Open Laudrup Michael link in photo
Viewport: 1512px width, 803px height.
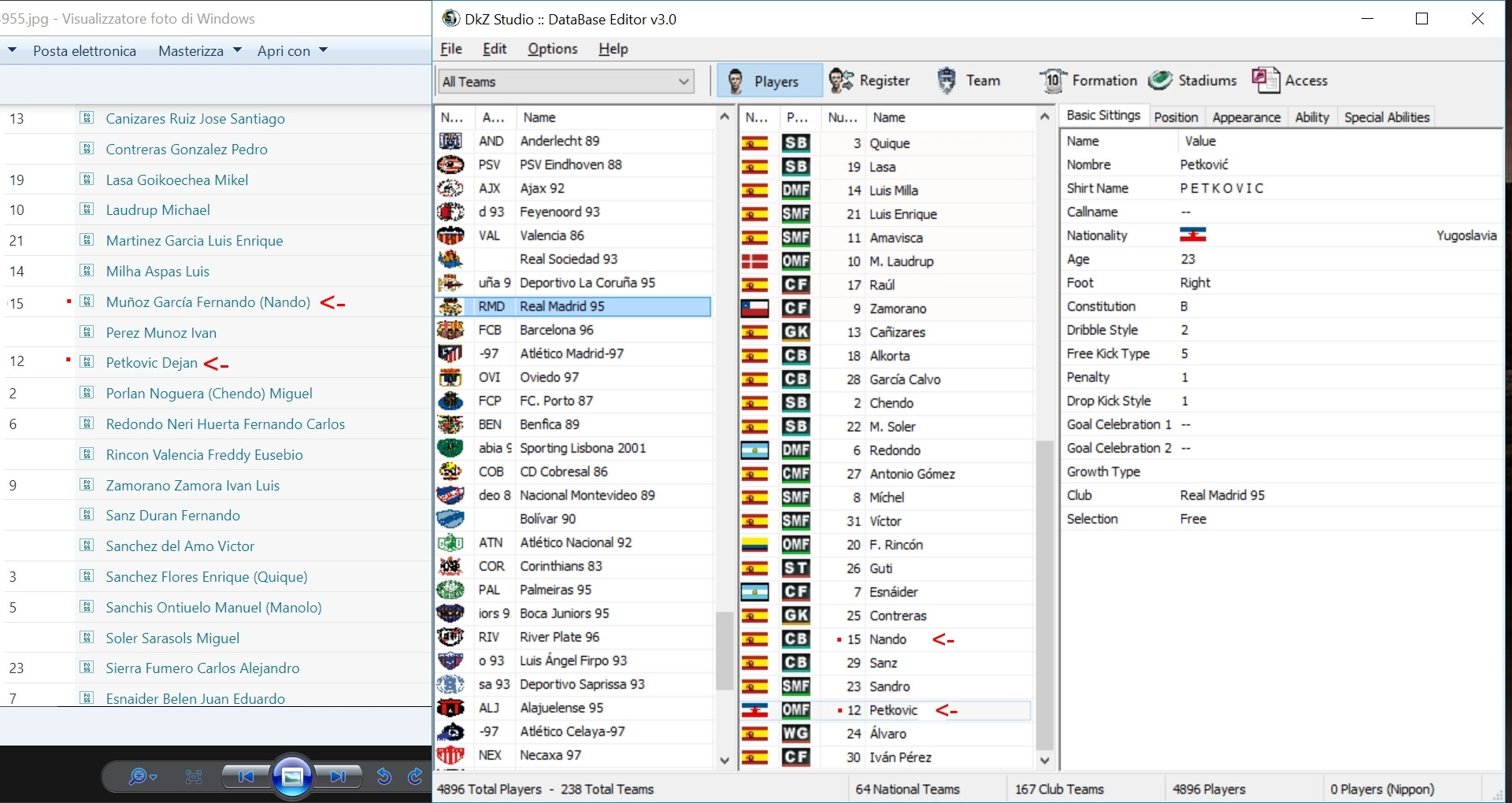pos(158,210)
